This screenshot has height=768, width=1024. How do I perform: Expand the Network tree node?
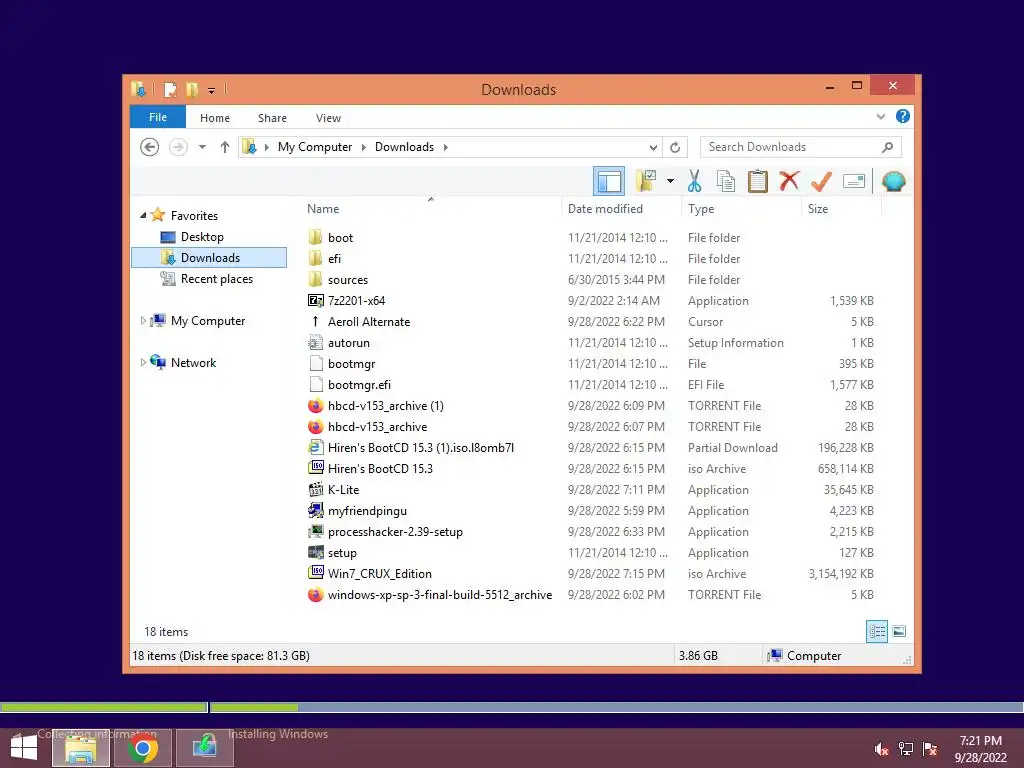[143, 362]
